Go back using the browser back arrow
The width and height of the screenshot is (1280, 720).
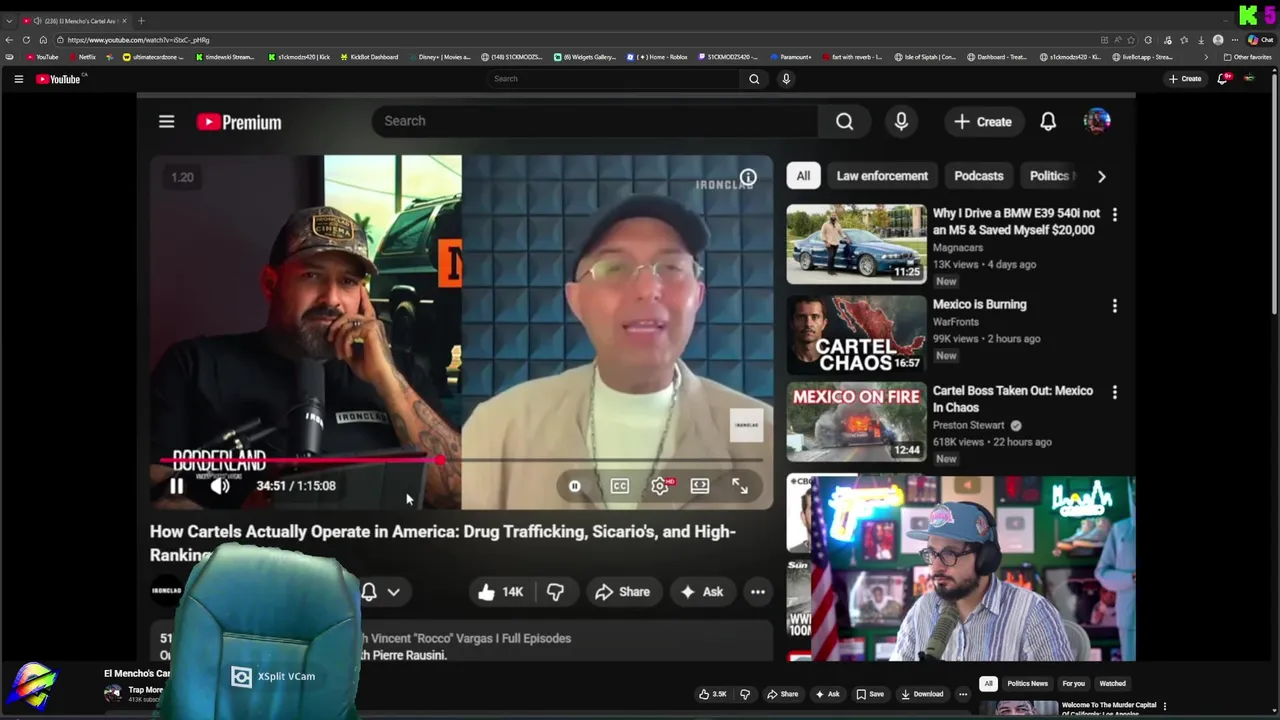coord(10,40)
